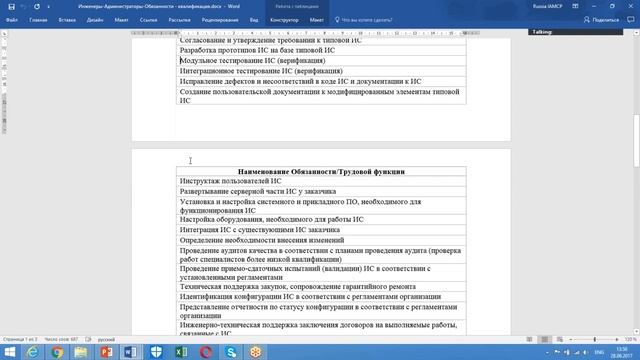Click the tab selector at the ruler corner
The width and height of the screenshot is (640, 360).
[x=4, y=33]
